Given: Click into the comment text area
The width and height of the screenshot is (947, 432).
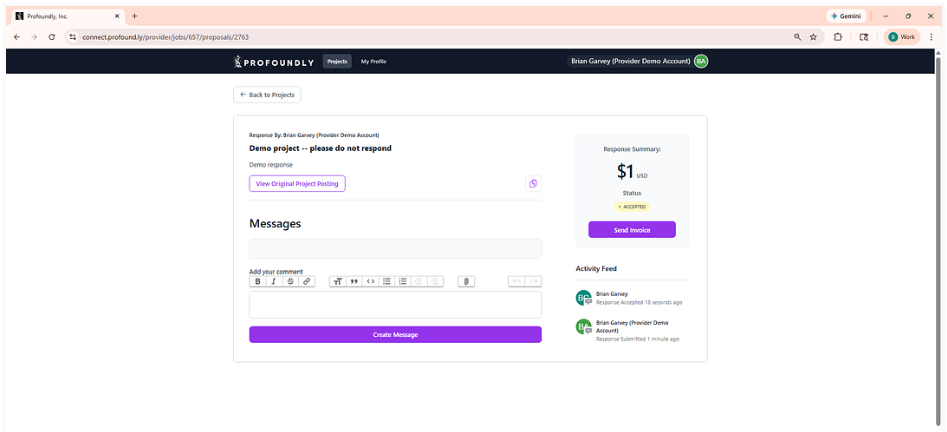Looking at the screenshot, I should pos(395,305).
